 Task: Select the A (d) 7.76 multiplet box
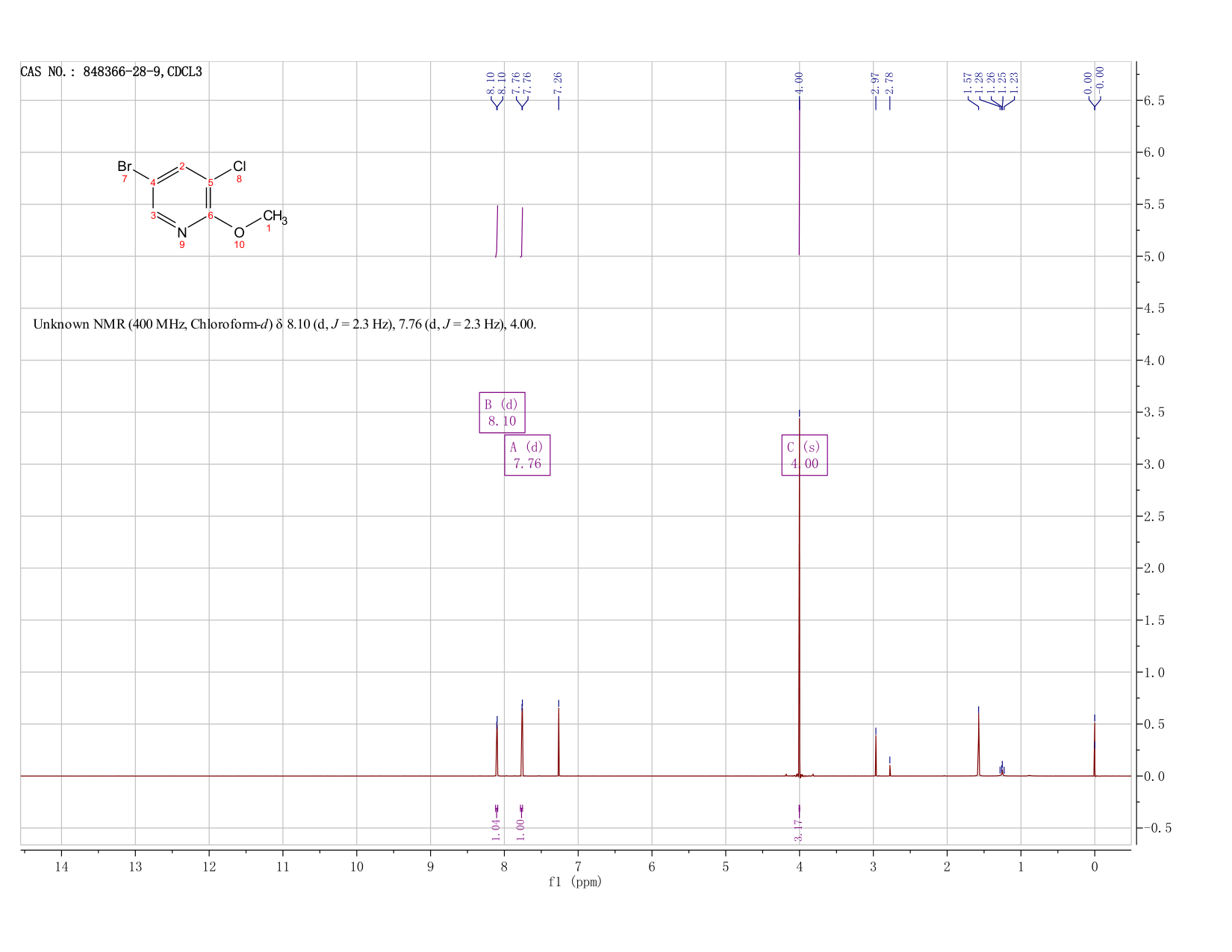point(527,455)
